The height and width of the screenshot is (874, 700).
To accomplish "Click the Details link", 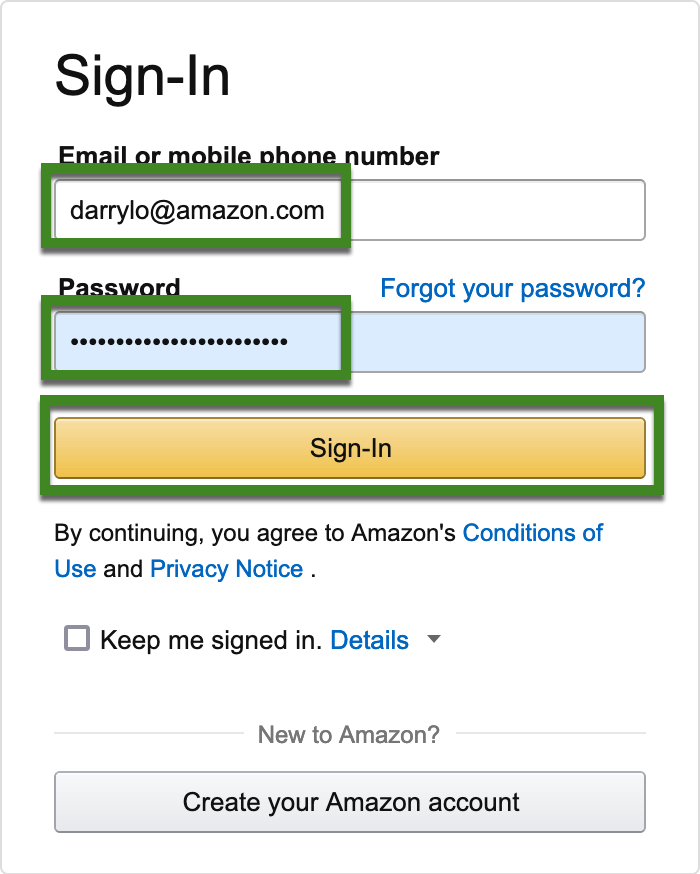I will coord(369,640).
